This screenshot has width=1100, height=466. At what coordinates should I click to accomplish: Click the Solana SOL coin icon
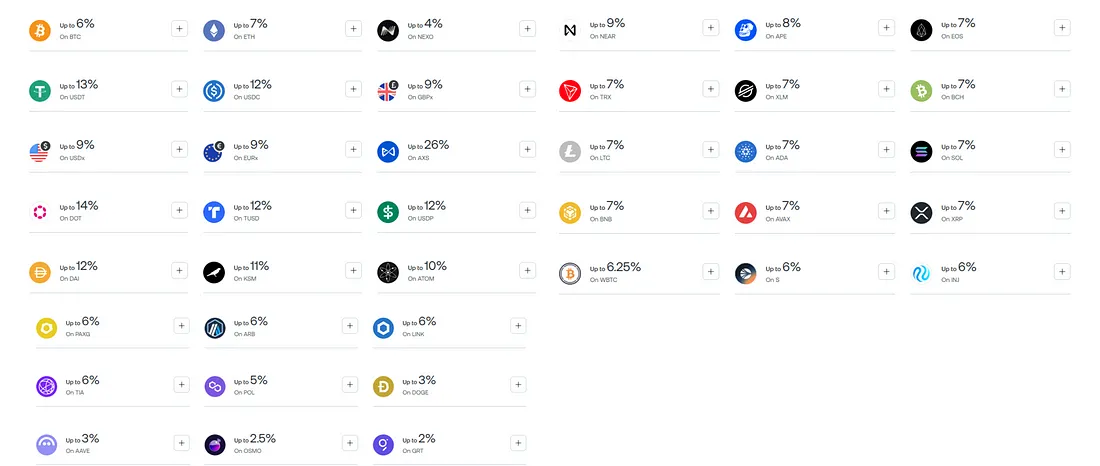(x=921, y=152)
